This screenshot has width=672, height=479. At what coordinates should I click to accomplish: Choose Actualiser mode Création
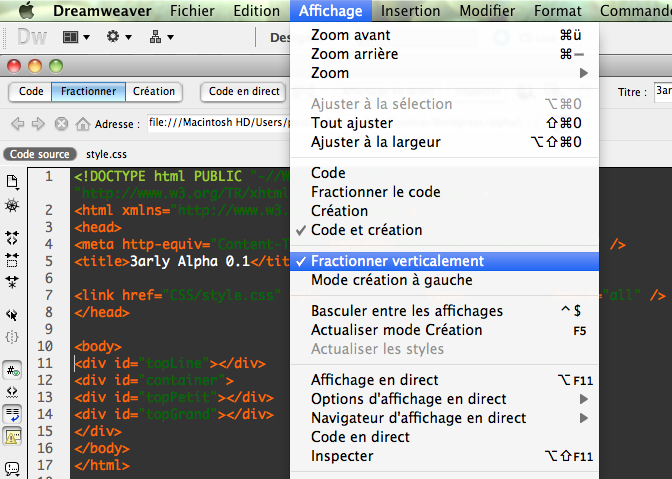444,330
